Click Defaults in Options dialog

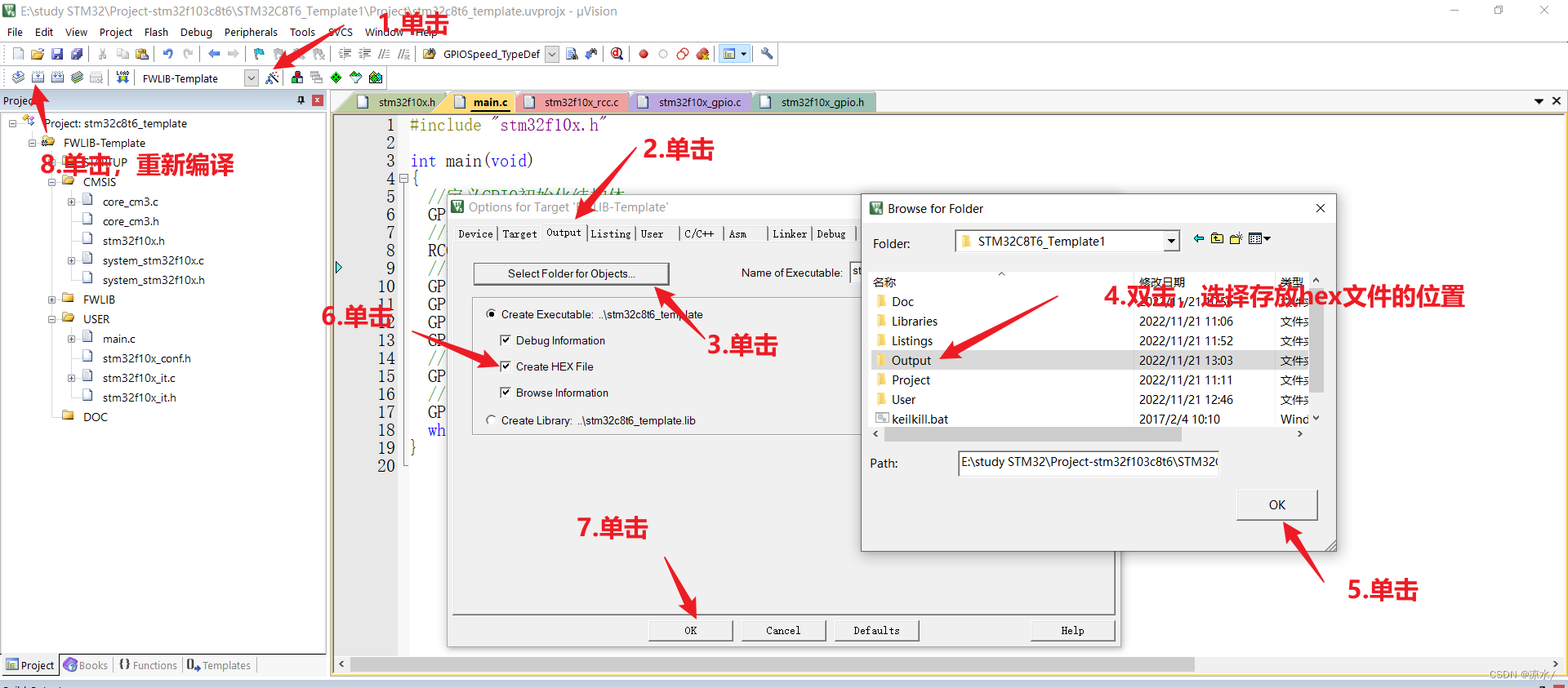(876, 630)
